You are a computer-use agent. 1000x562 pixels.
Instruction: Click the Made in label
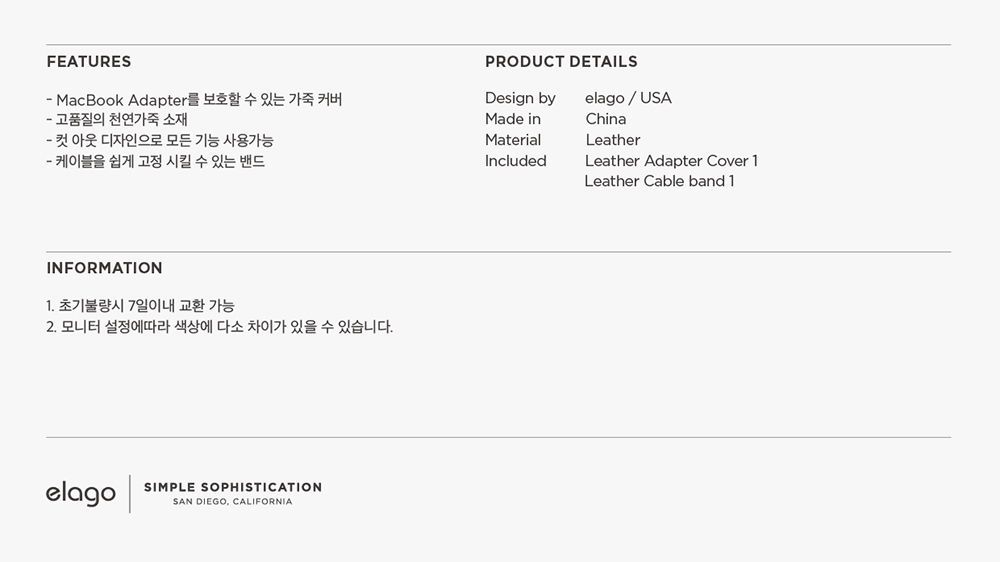[x=513, y=119]
